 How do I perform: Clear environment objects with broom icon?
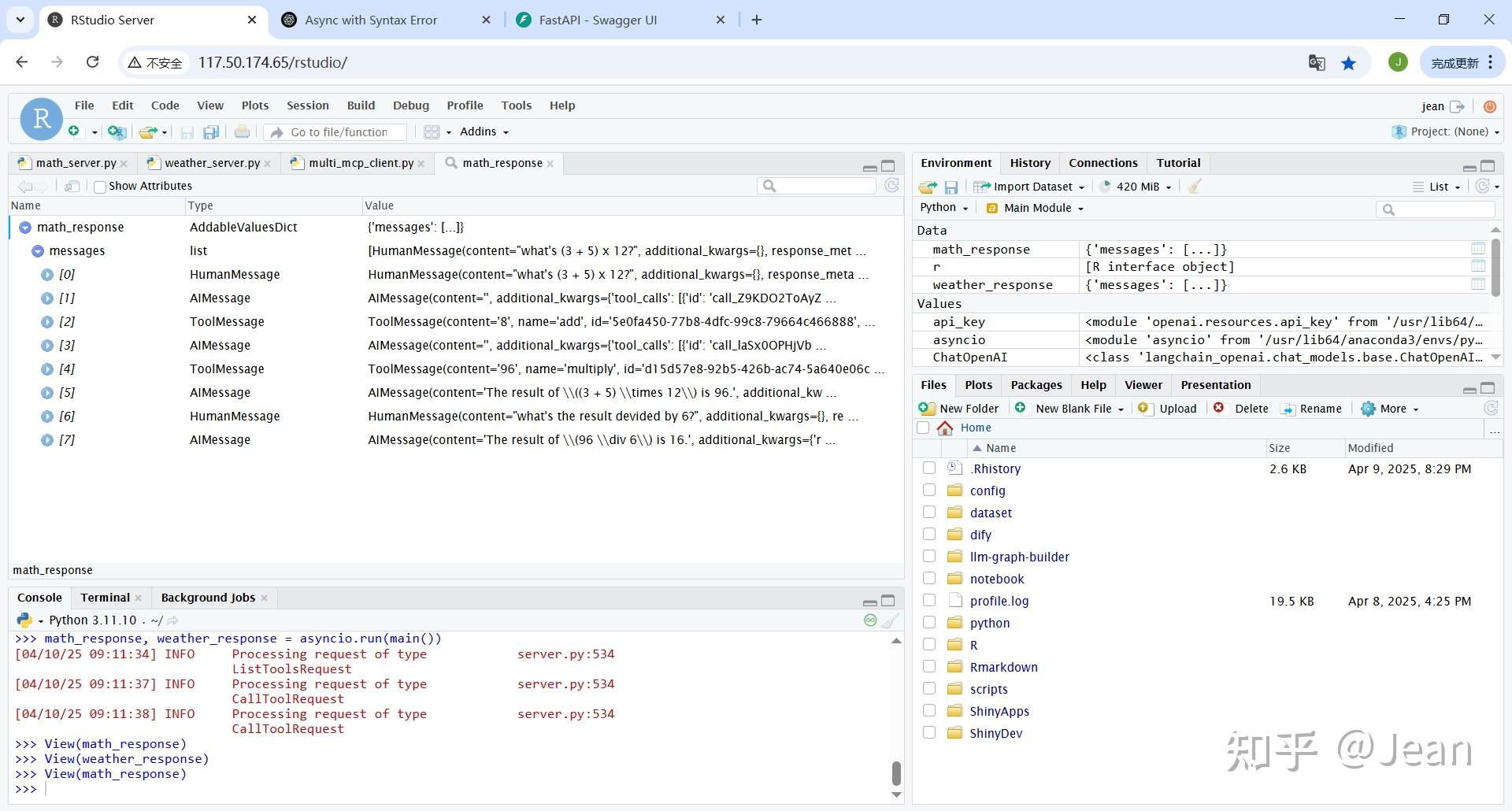[1195, 187]
